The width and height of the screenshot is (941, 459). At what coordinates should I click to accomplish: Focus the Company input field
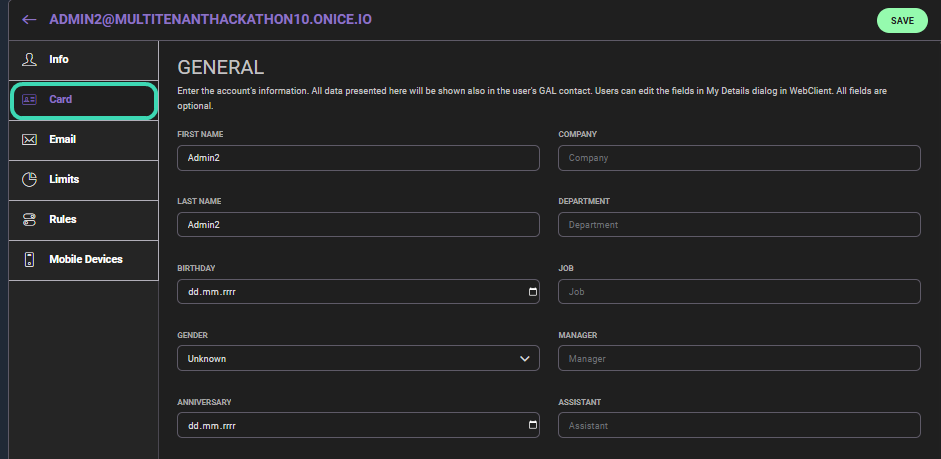pyautogui.click(x=739, y=158)
